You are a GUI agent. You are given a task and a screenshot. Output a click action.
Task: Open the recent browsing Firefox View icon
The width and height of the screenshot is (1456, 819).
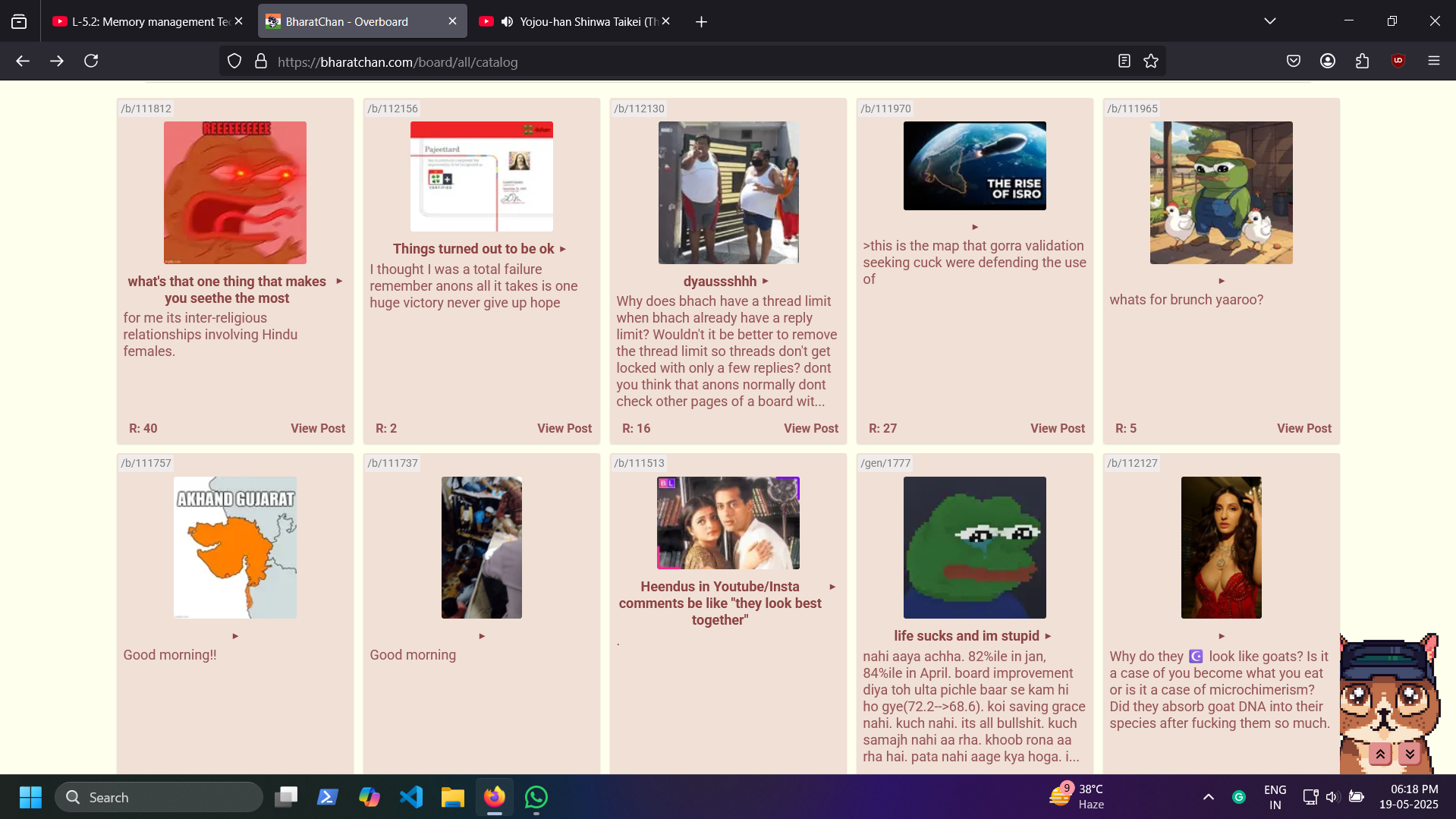pos(19,22)
